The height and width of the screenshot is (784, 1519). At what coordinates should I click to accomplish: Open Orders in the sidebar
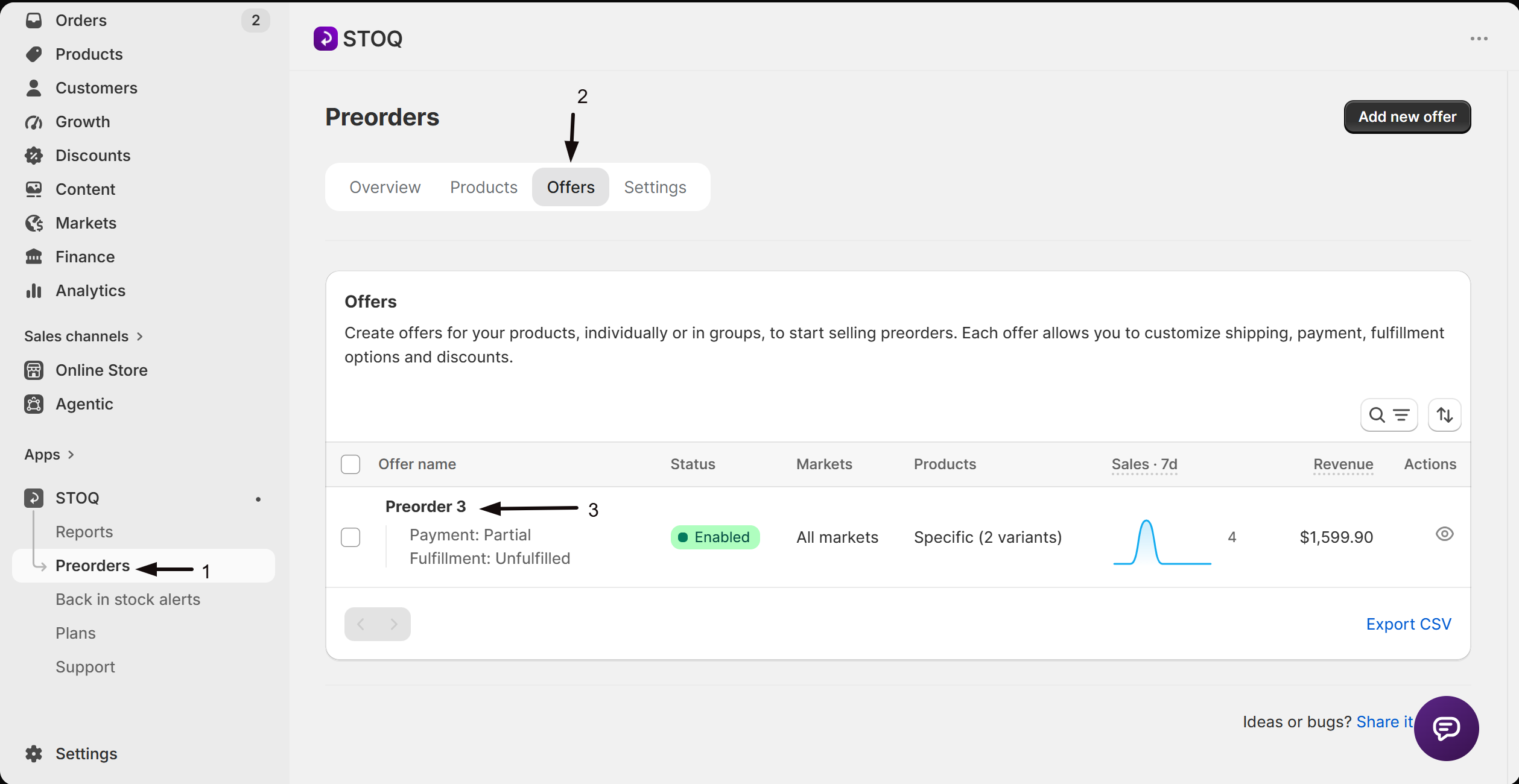(81, 21)
